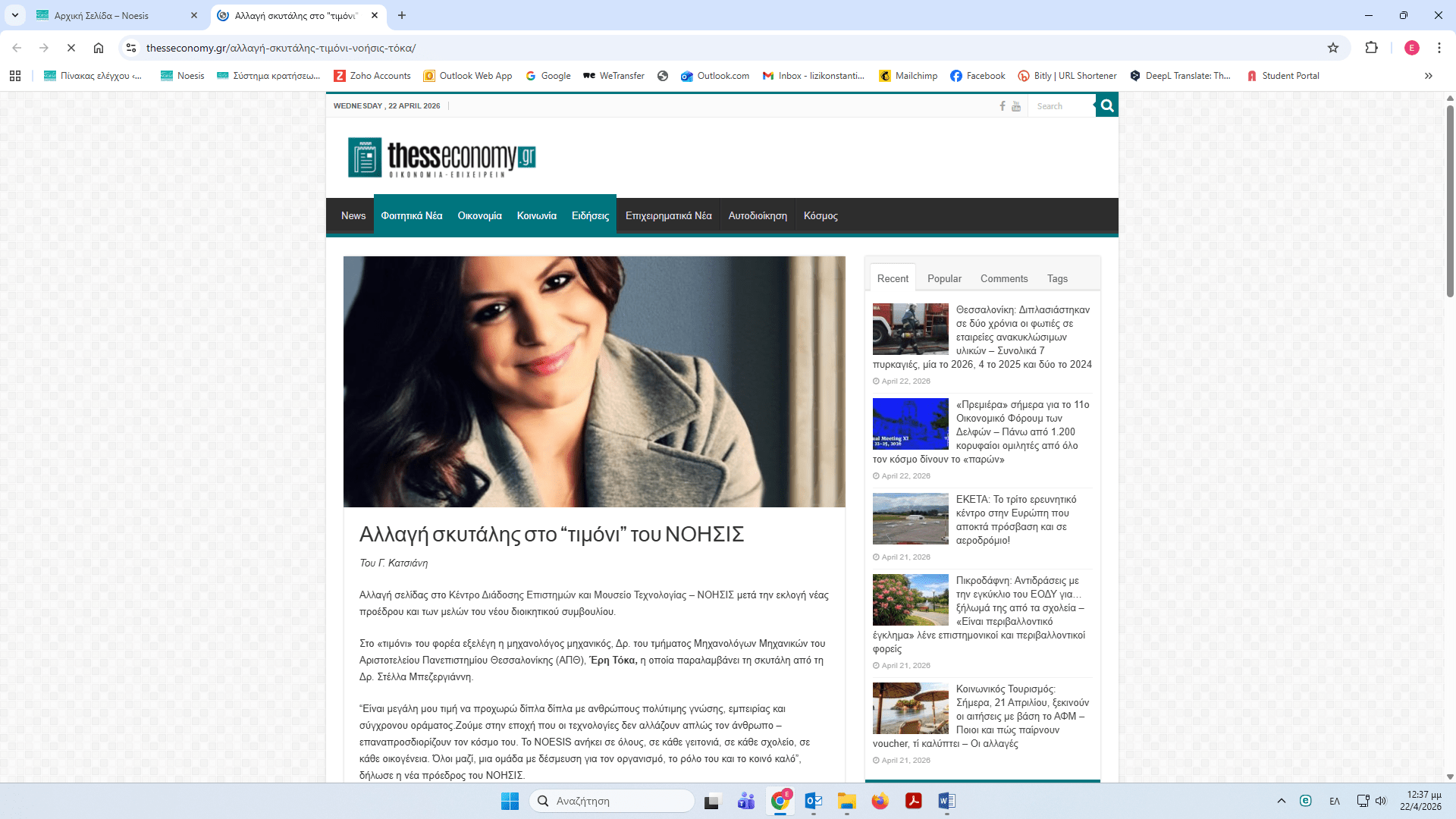Bookmark this page with the star icon
1456x819 pixels.
1333,48
